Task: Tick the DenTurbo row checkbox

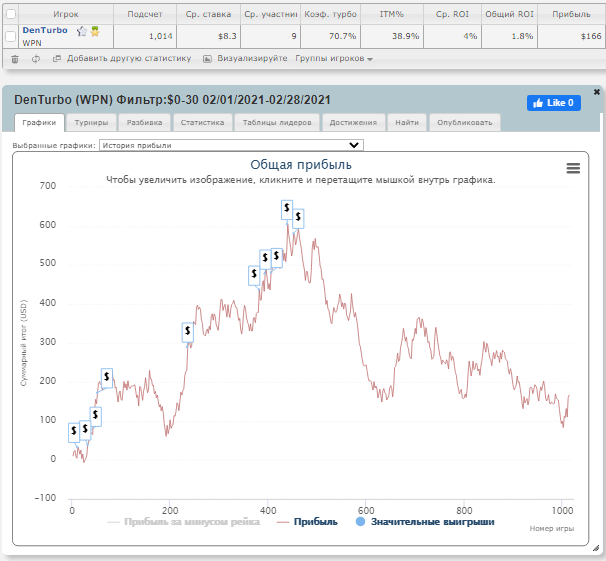Action: click(x=11, y=36)
